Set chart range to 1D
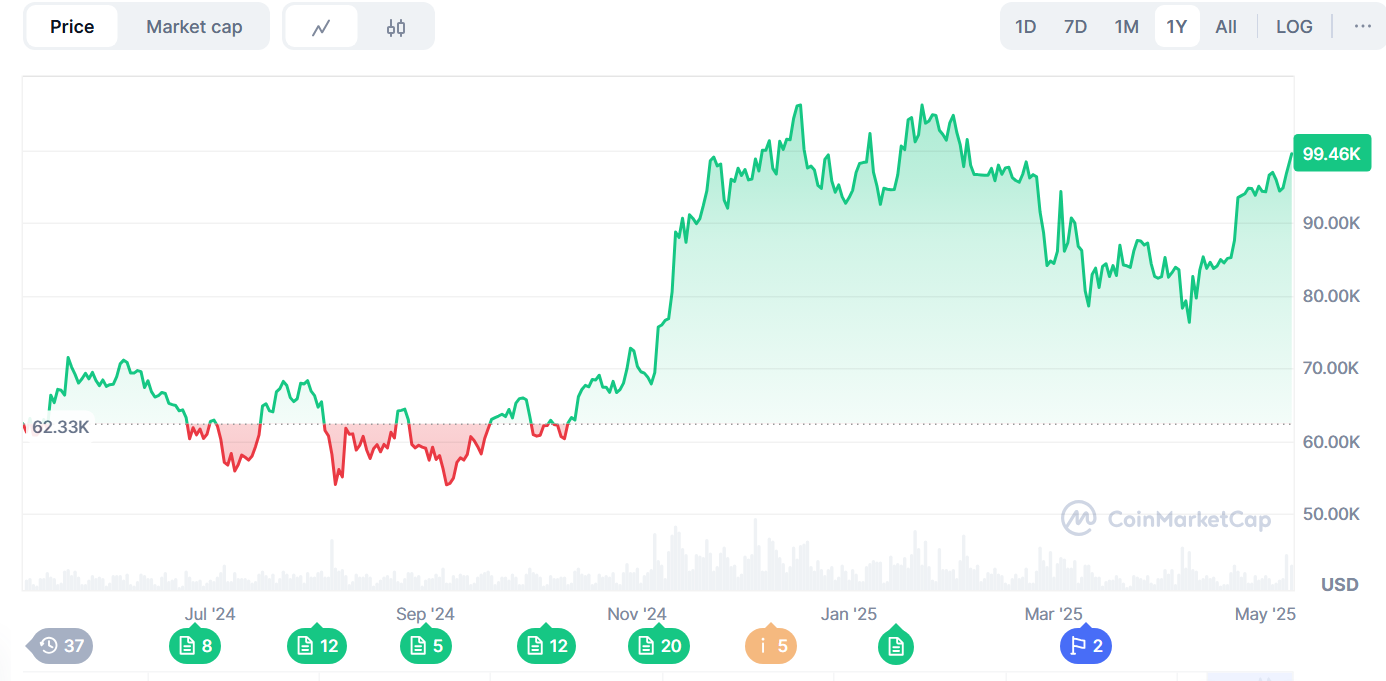Viewport: 1386px width, 681px height. point(1026,27)
